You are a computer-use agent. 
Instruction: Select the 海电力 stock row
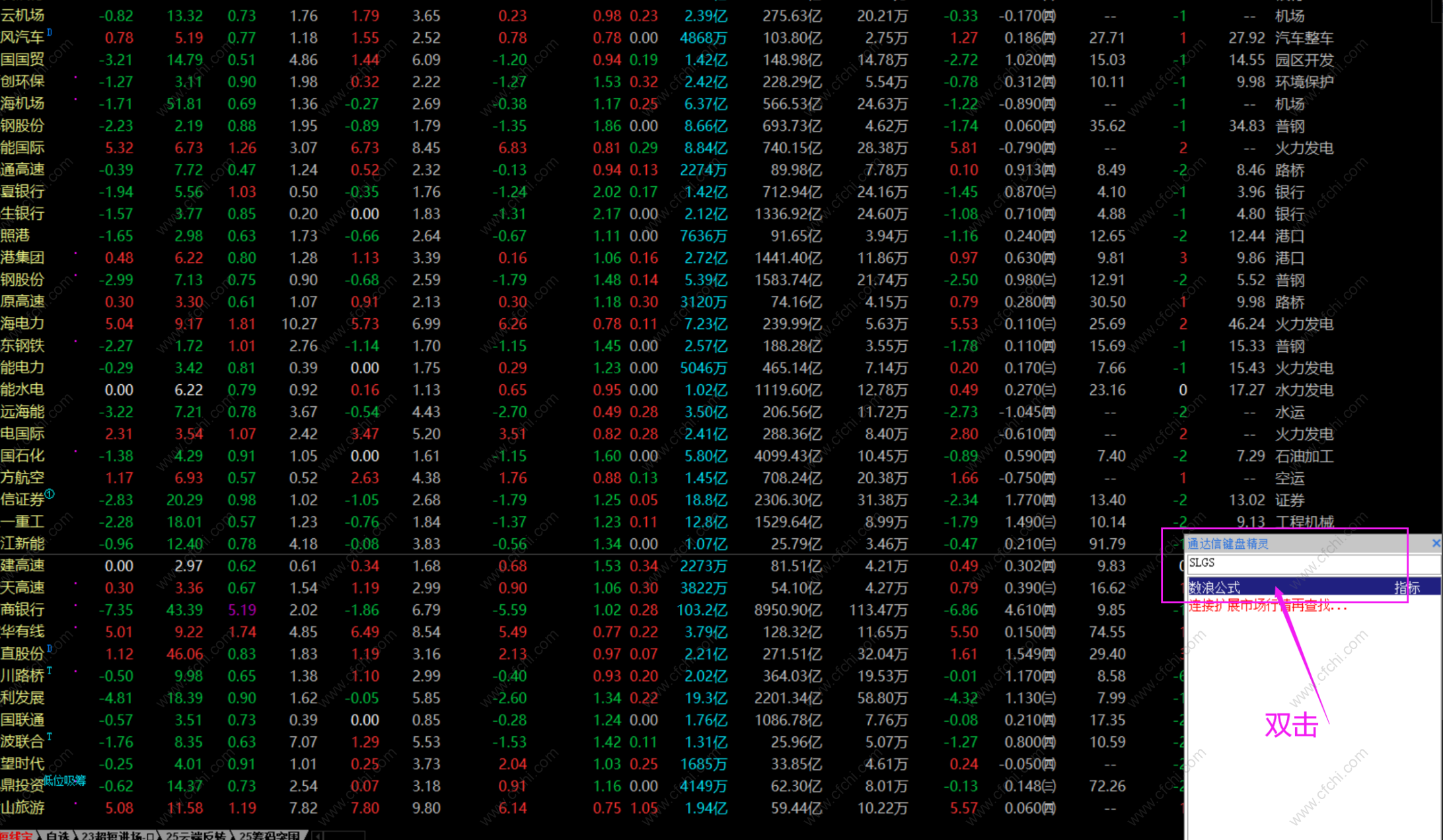tap(22, 324)
